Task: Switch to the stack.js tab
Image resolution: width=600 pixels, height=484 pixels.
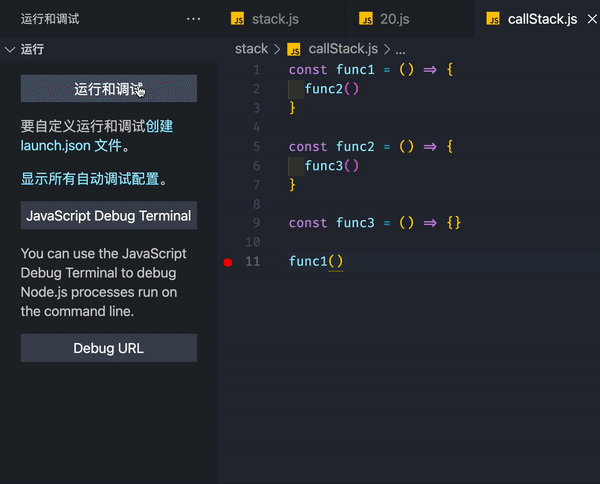Action: coord(275,19)
